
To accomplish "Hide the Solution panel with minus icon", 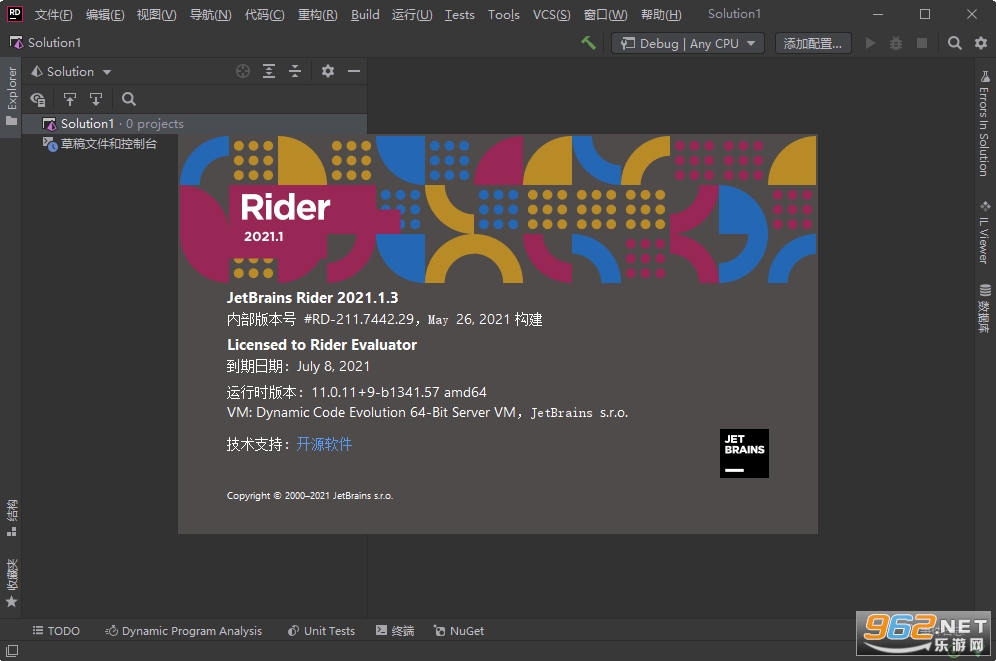I will (x=354, y=71).
